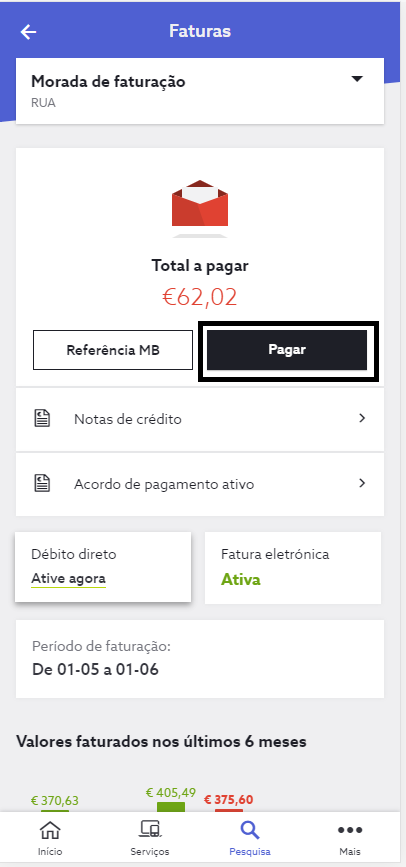Activate Débito direto via Ative agora

click(x=69, y=579)
